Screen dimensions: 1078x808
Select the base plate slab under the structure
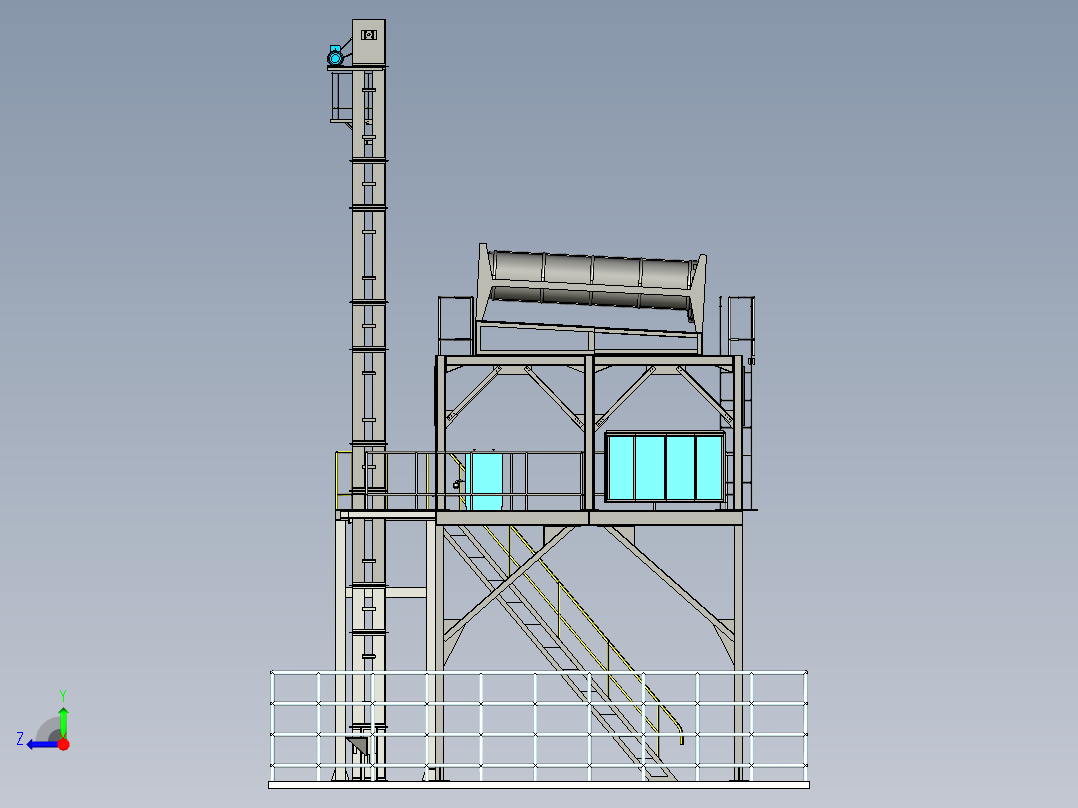(x=539, y=785)
